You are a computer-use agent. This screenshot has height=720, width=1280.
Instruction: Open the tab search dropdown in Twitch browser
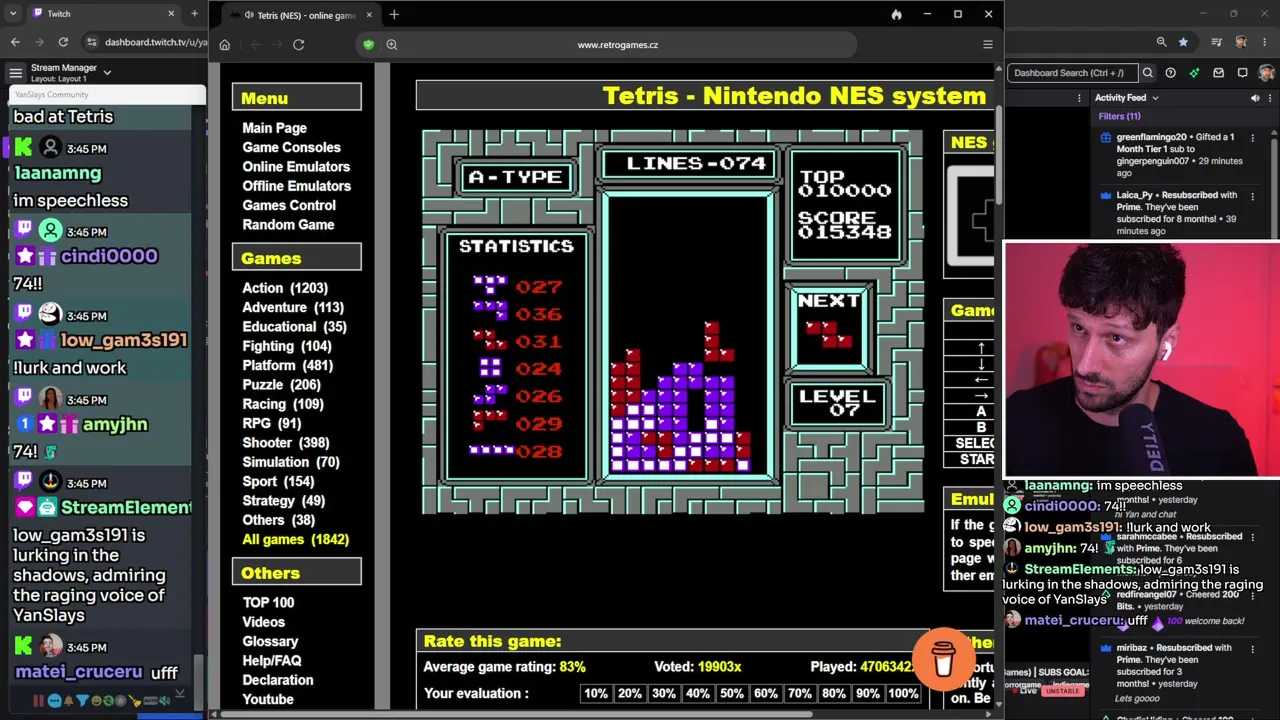click(x=13, y=14)
